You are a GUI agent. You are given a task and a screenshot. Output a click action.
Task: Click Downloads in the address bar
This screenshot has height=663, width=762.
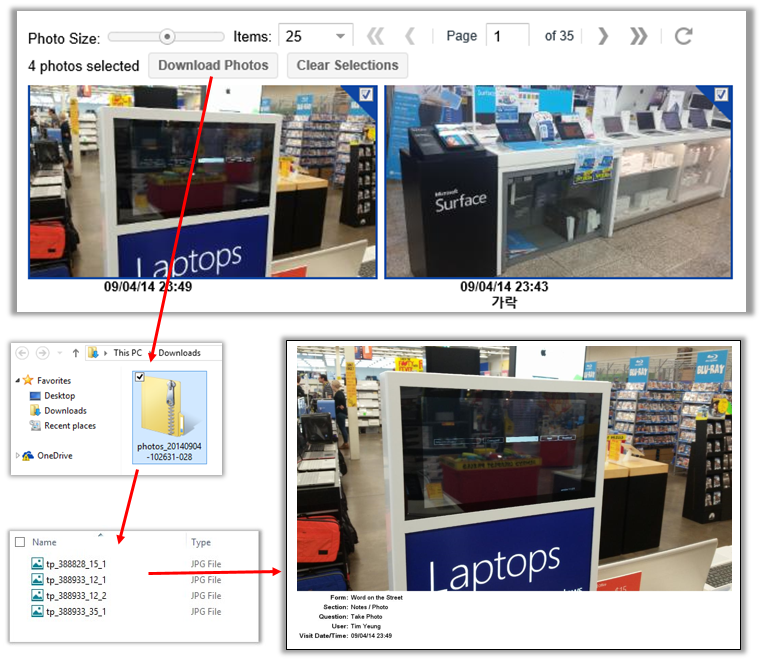(179, 353)
